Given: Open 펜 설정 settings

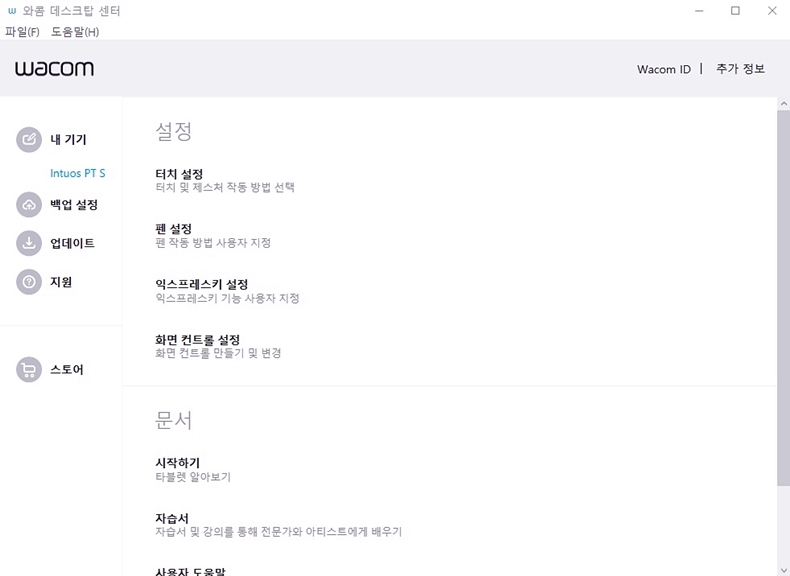Looking at the screenshot, I should pos(173,229).
